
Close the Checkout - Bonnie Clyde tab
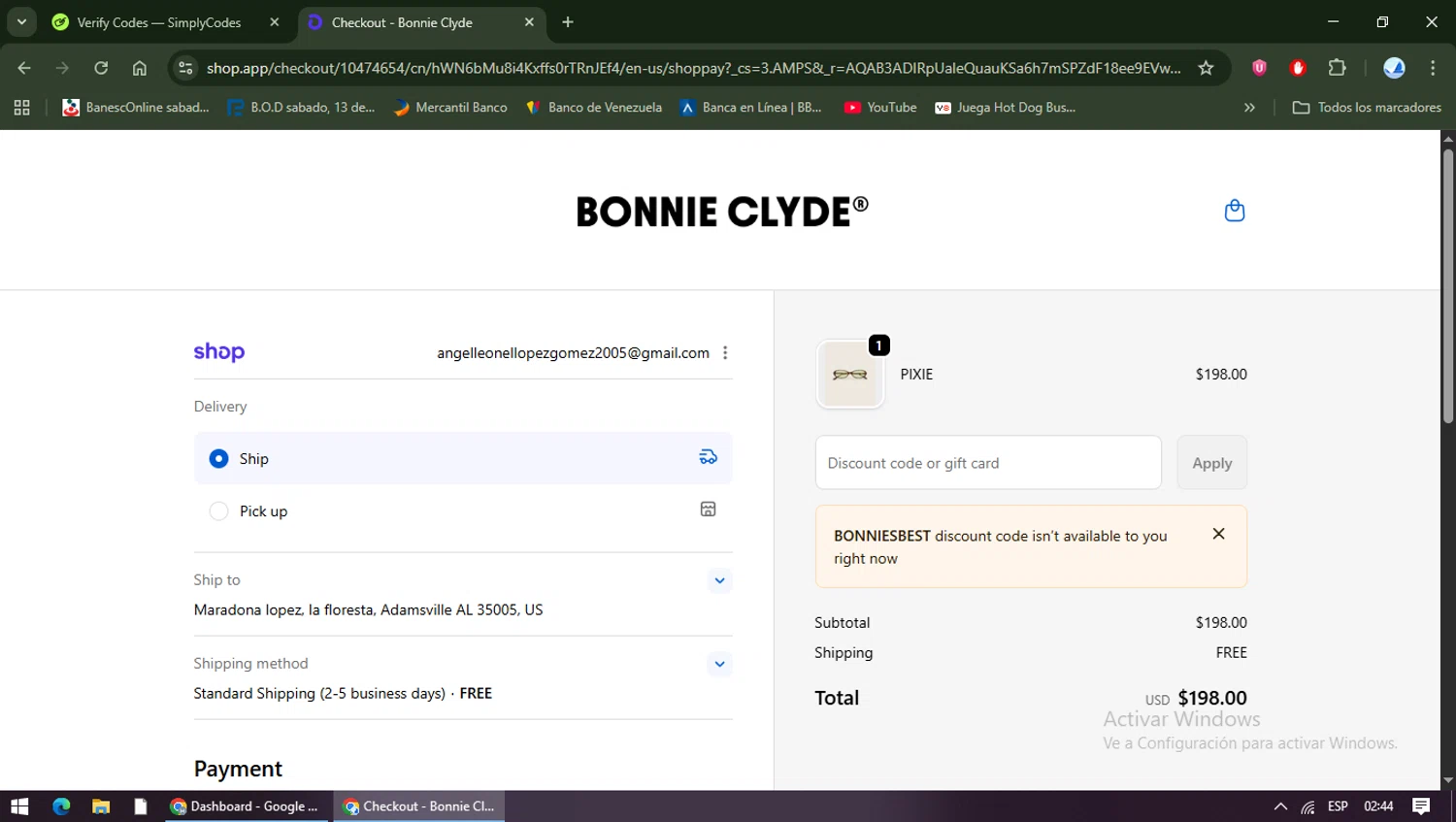529,22
